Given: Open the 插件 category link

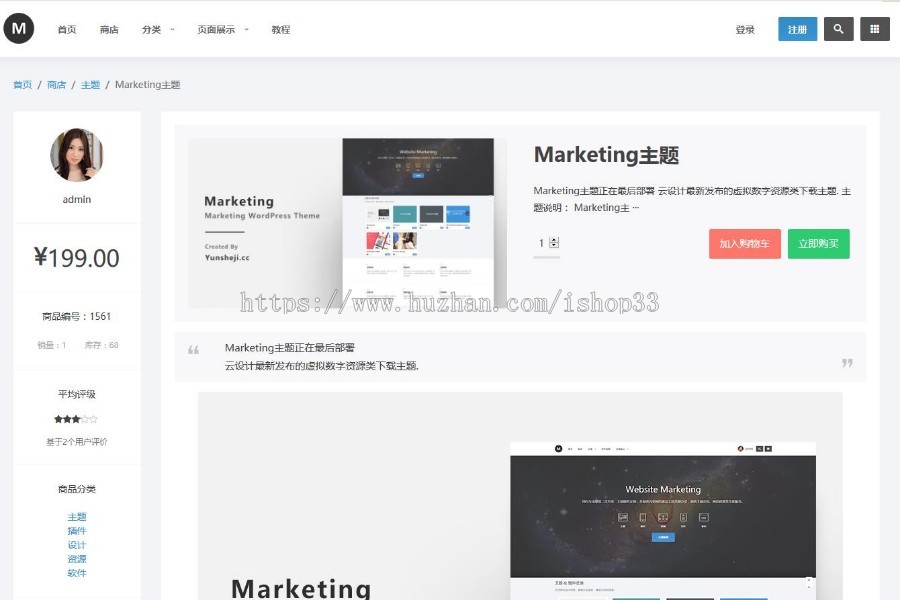Looking at the screenshot, I should click(x=77, y=531).
